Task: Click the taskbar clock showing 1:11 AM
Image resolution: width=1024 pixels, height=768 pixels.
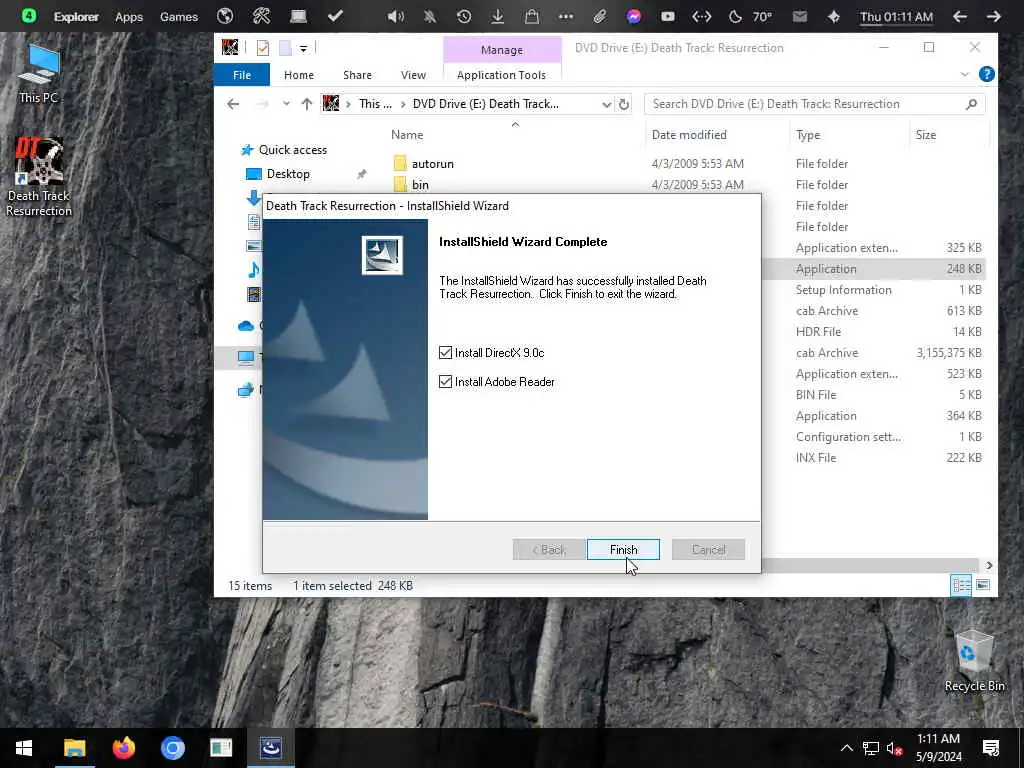Action: tap(938, 748)
